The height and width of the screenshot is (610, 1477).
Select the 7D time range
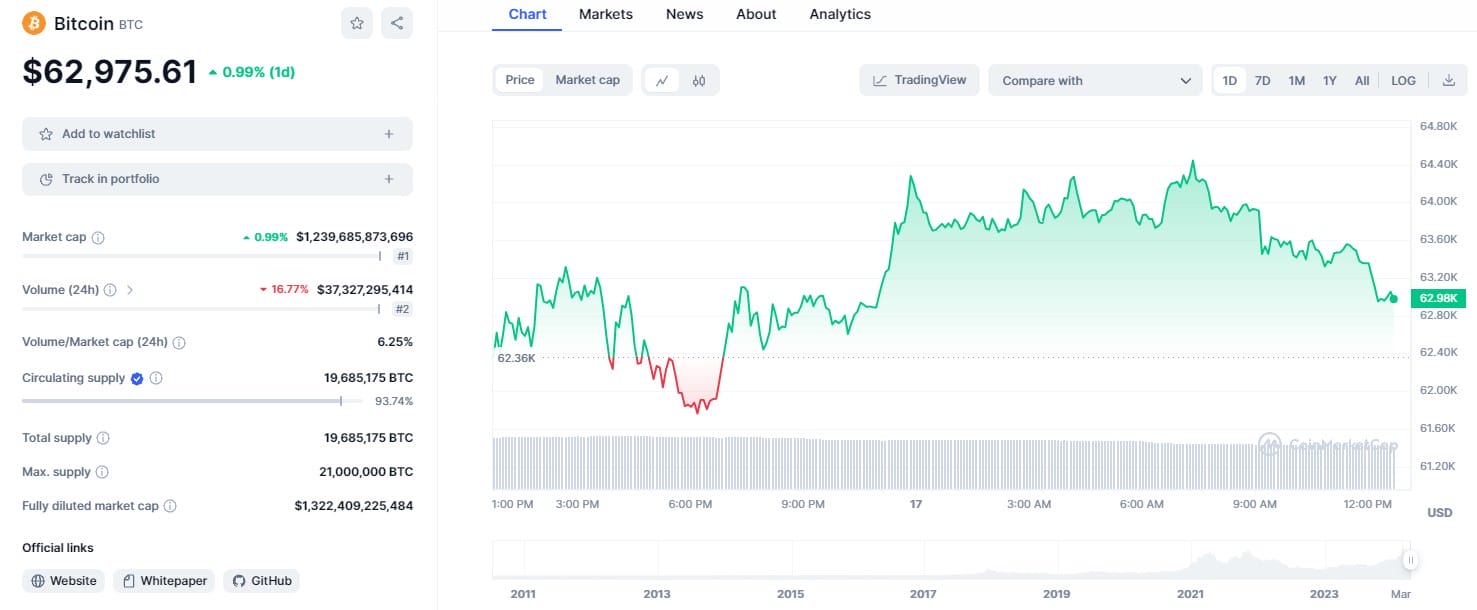(1262, 81)
